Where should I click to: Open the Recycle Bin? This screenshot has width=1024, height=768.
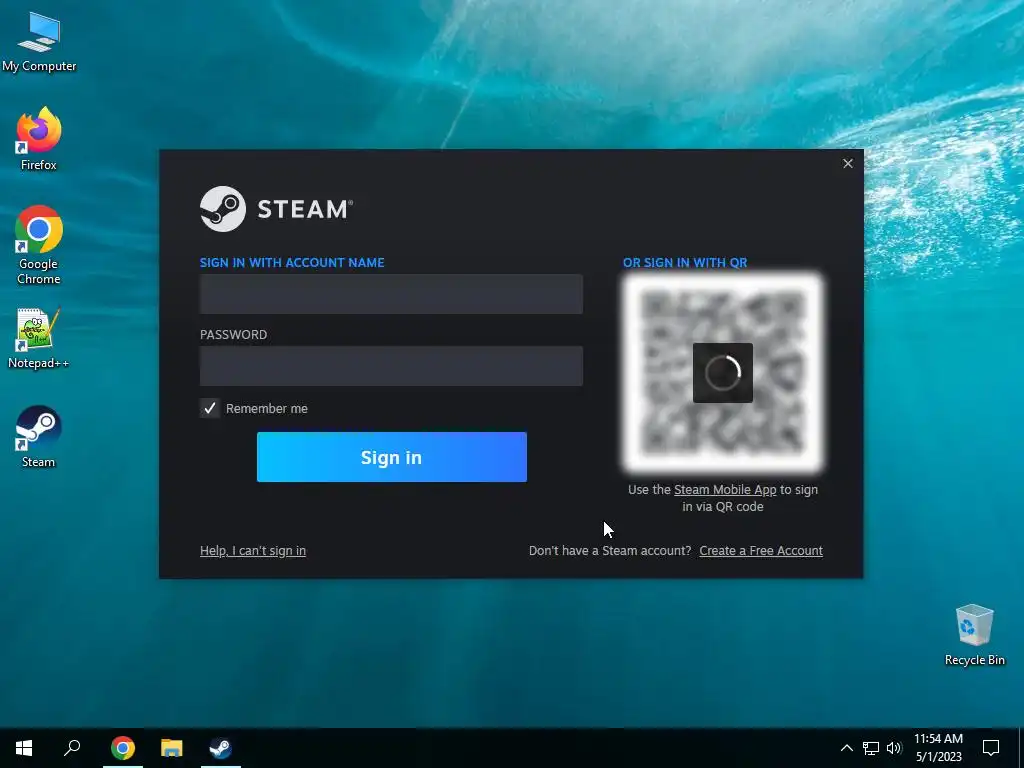pyautogui.click(x=974, y=635)
